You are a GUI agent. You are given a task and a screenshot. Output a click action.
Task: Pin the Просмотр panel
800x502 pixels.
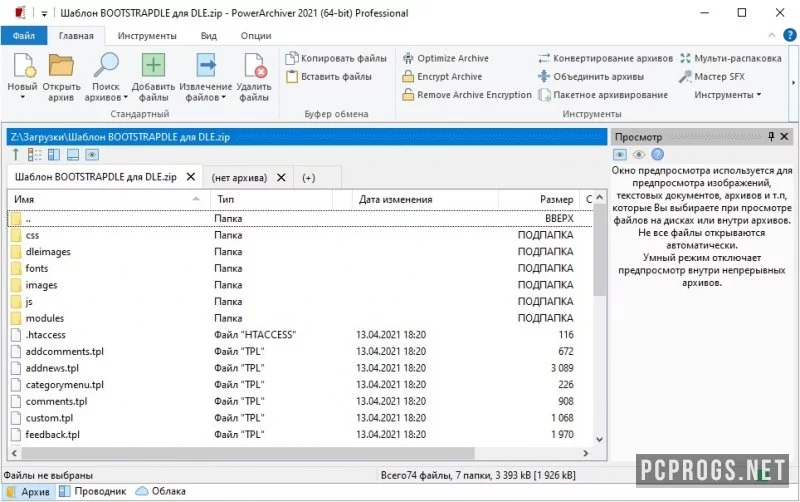pos(771,136)
